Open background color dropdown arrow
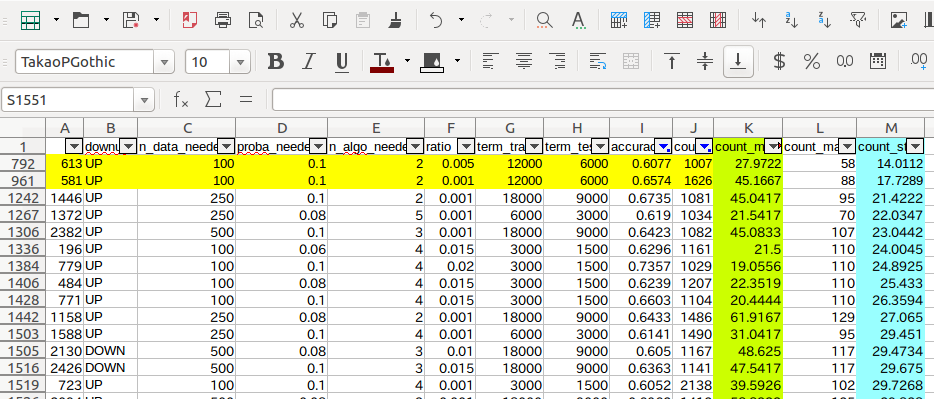This screenshot has width=934, height=399. (457, 61)
